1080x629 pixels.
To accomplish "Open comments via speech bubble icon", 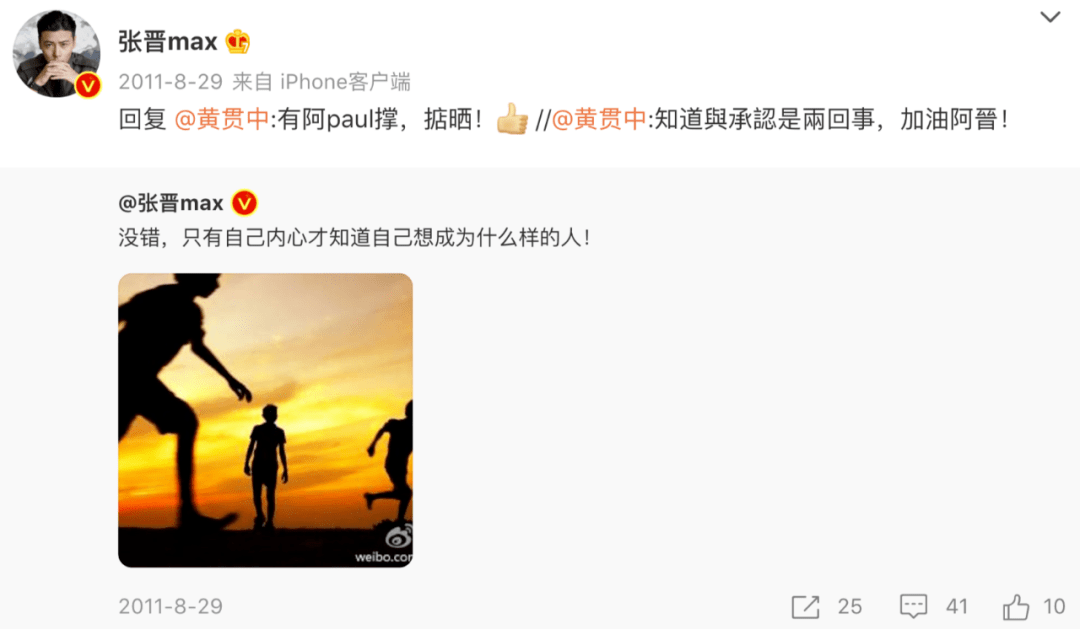I will tap(913, 606).
